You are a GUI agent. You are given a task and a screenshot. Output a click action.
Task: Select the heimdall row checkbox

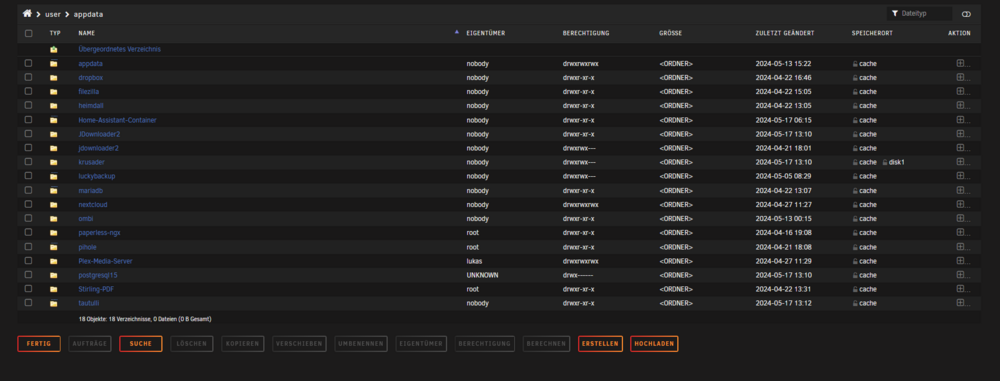28,105
